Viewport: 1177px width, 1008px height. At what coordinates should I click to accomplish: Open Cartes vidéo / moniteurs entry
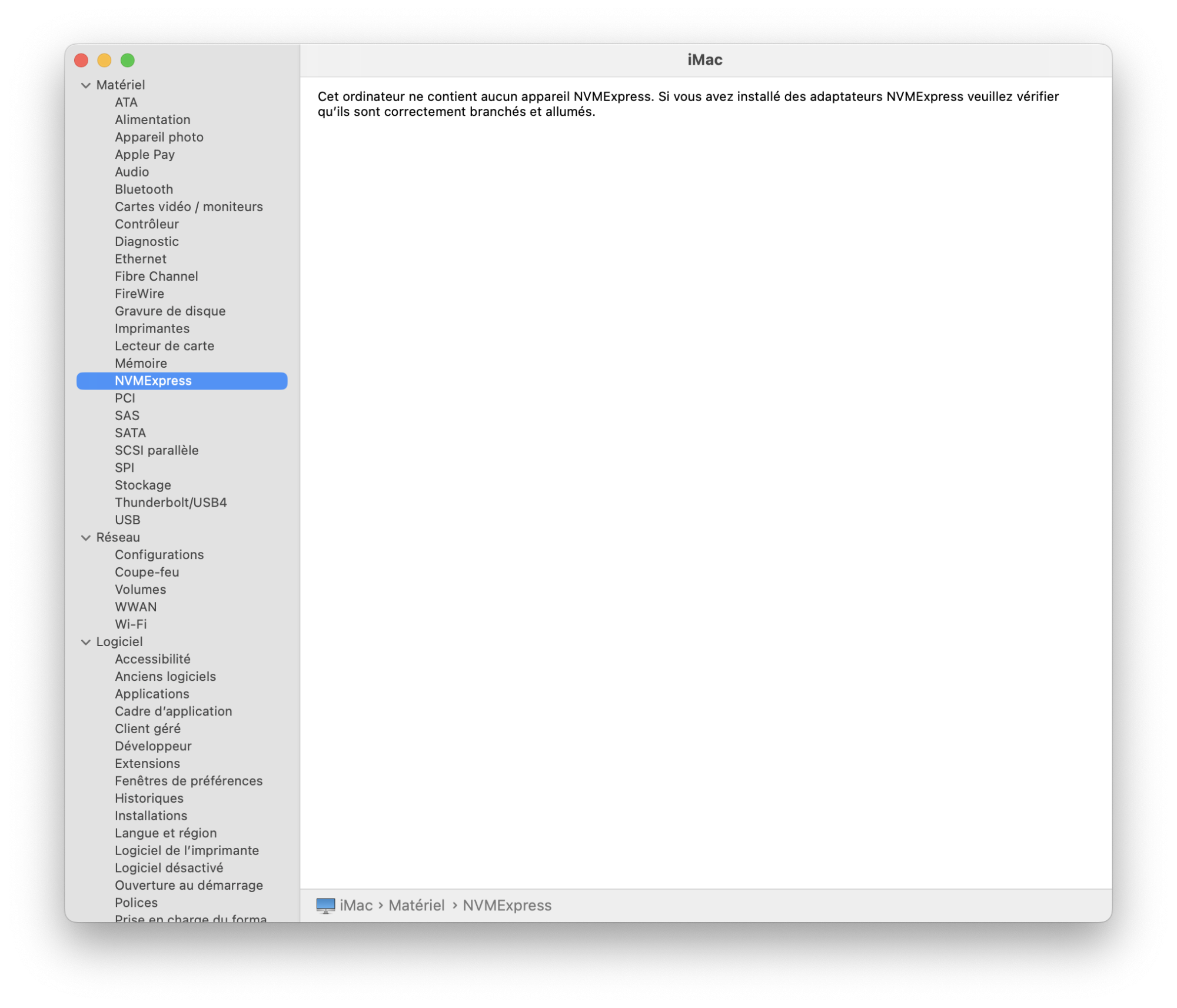(188, 207)
